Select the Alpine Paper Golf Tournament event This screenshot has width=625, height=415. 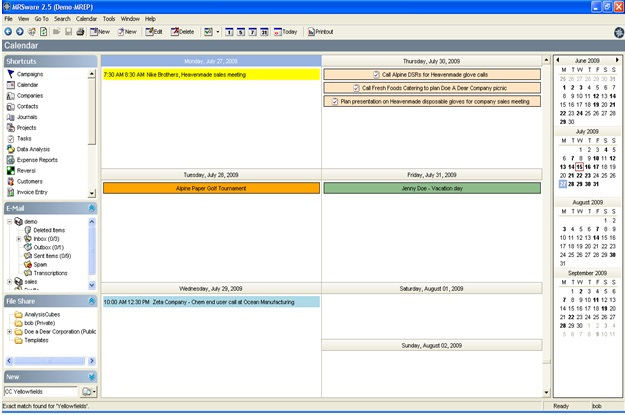211,188
